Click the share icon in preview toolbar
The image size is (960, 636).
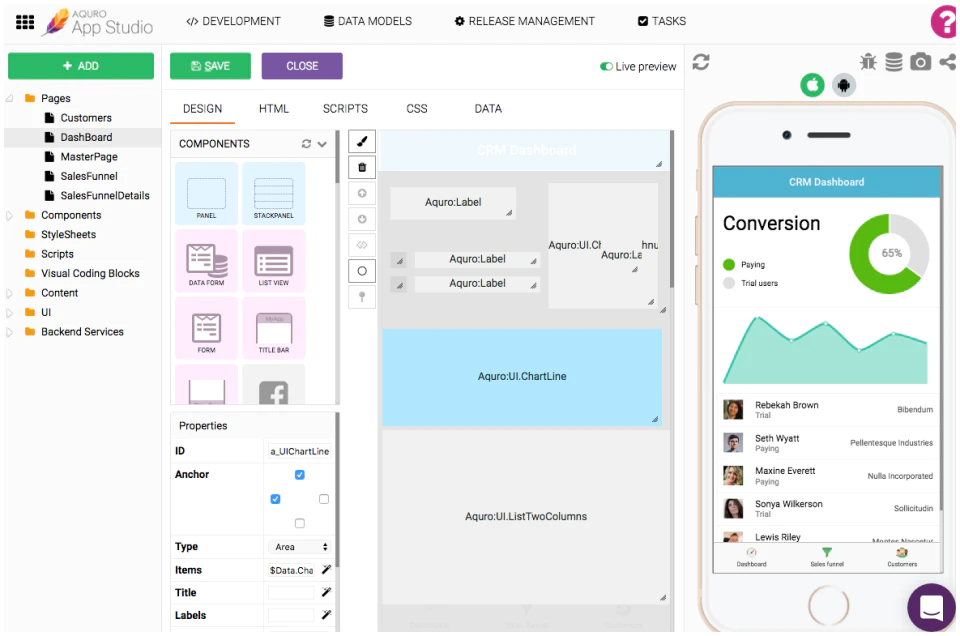(x=948, y=62)
